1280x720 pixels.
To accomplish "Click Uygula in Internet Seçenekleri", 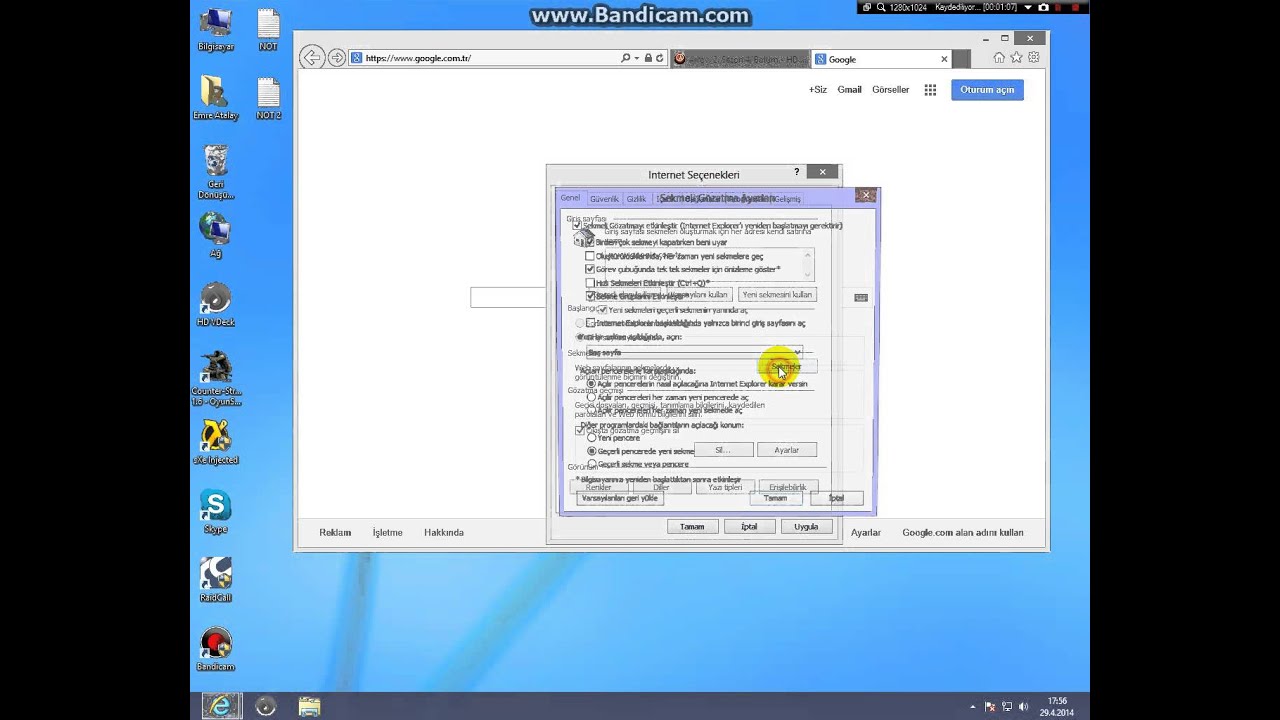I will pyautogui.click(x=806, y=526).
